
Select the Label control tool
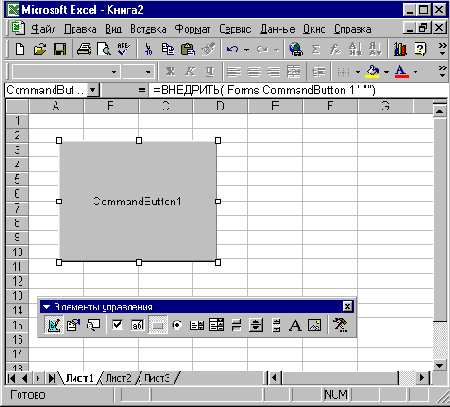coord(295,325)
